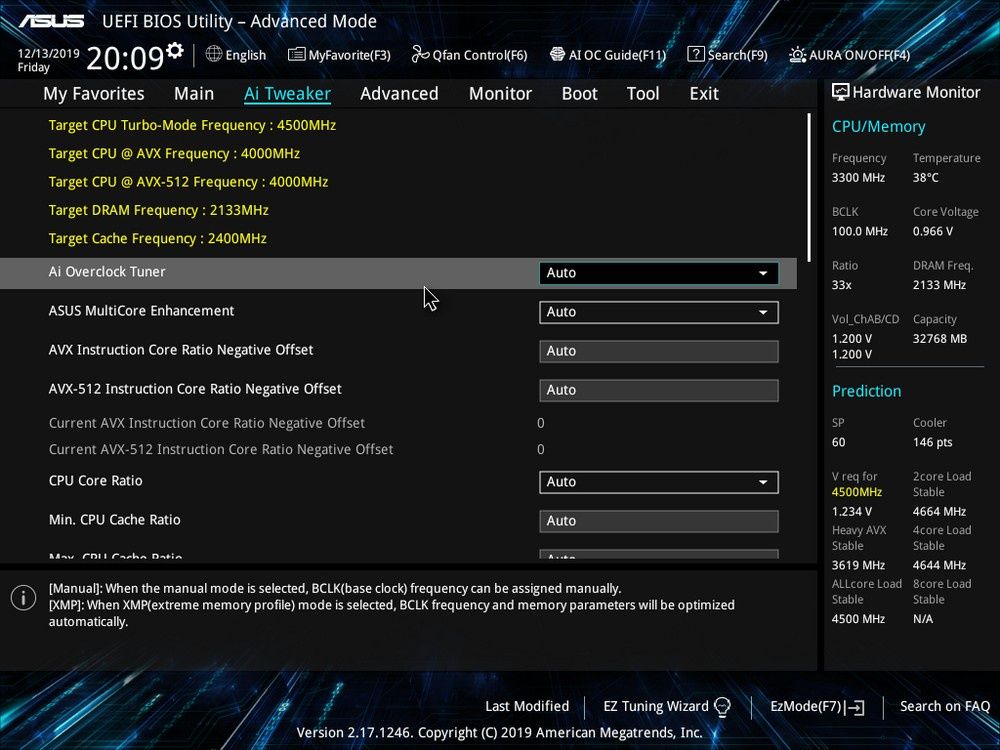Viewport: 1000px width, 750px height.
Task: Select ASUS MultiCore Enhancement label
Action: (142, 311)
